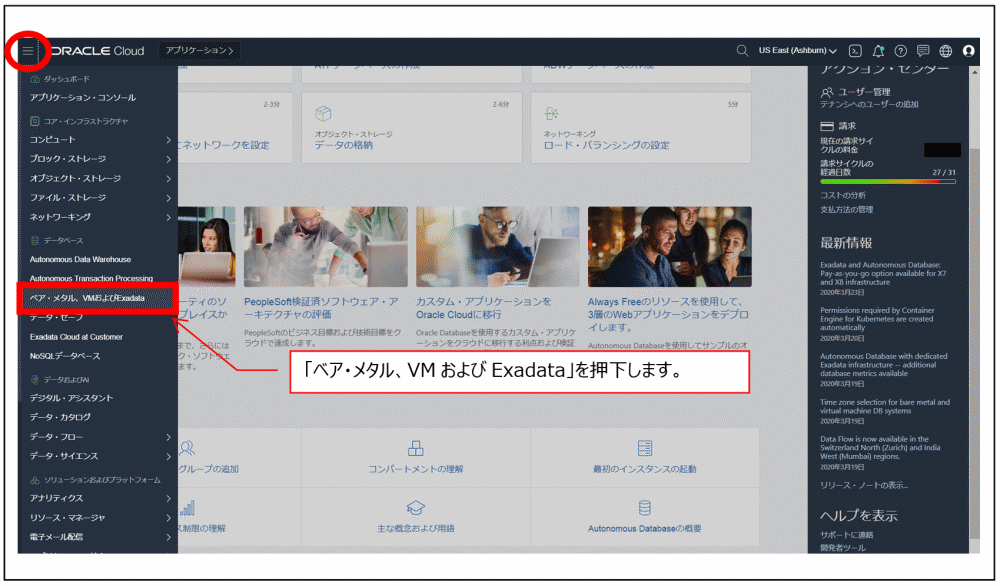Select Autonomous Transaction Processing menu item
The width and height of the screenshot is (1000, 586).
click(x=91, y=279)
